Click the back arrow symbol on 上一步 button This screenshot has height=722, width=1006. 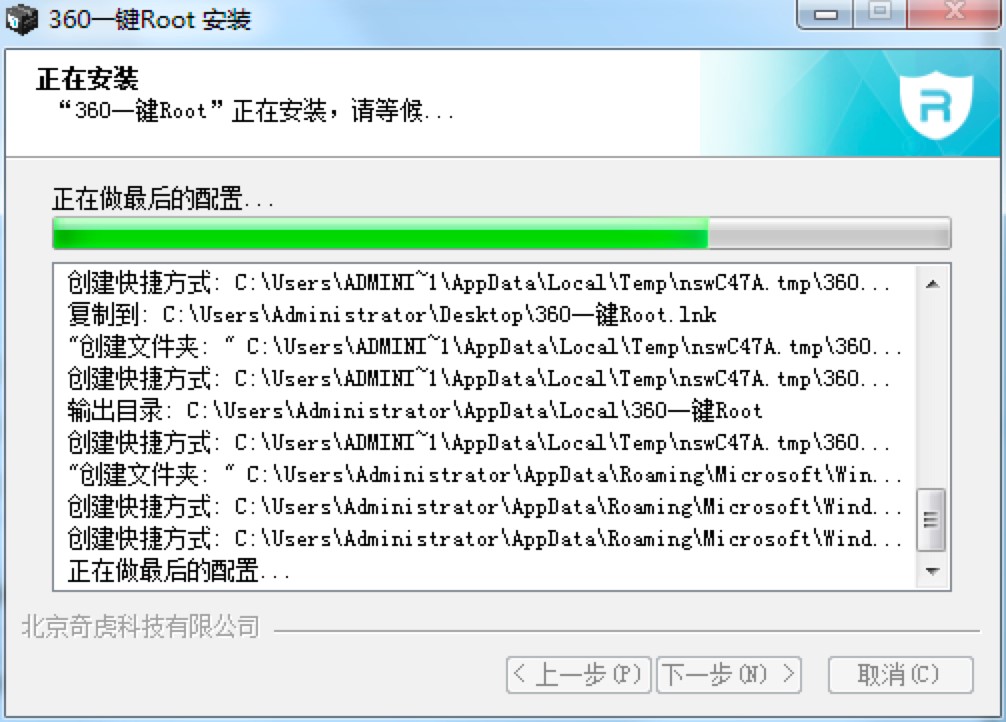click(521, 674)
